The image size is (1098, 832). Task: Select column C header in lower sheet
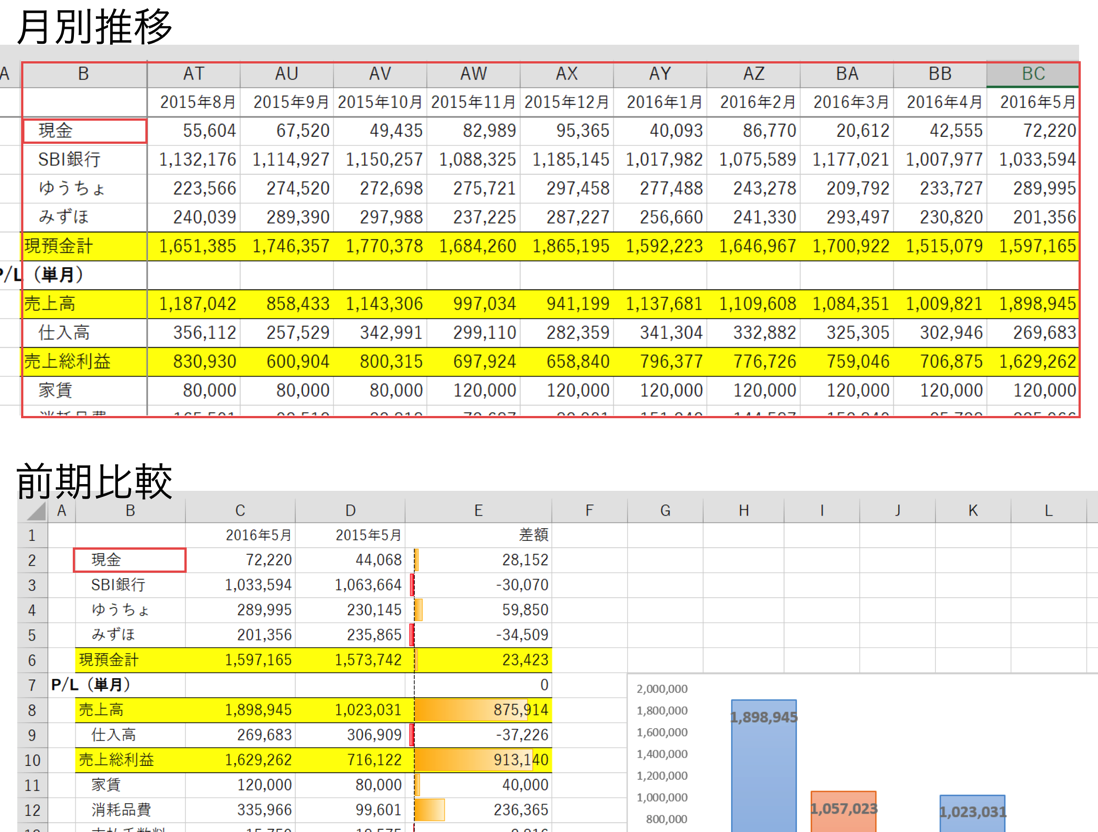pos(240,511)
